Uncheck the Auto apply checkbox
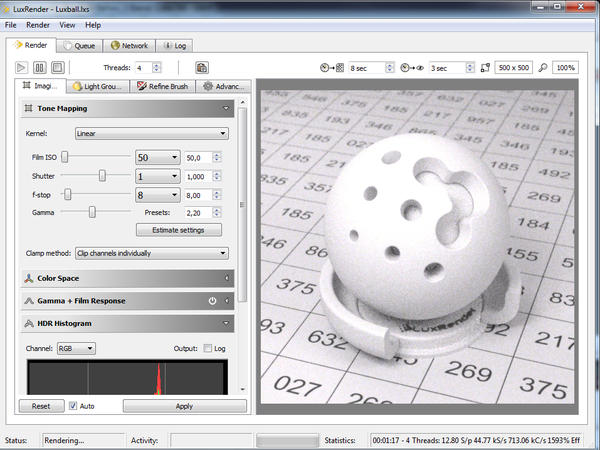Viewport: 600px width, 450px height. [73, 406]
